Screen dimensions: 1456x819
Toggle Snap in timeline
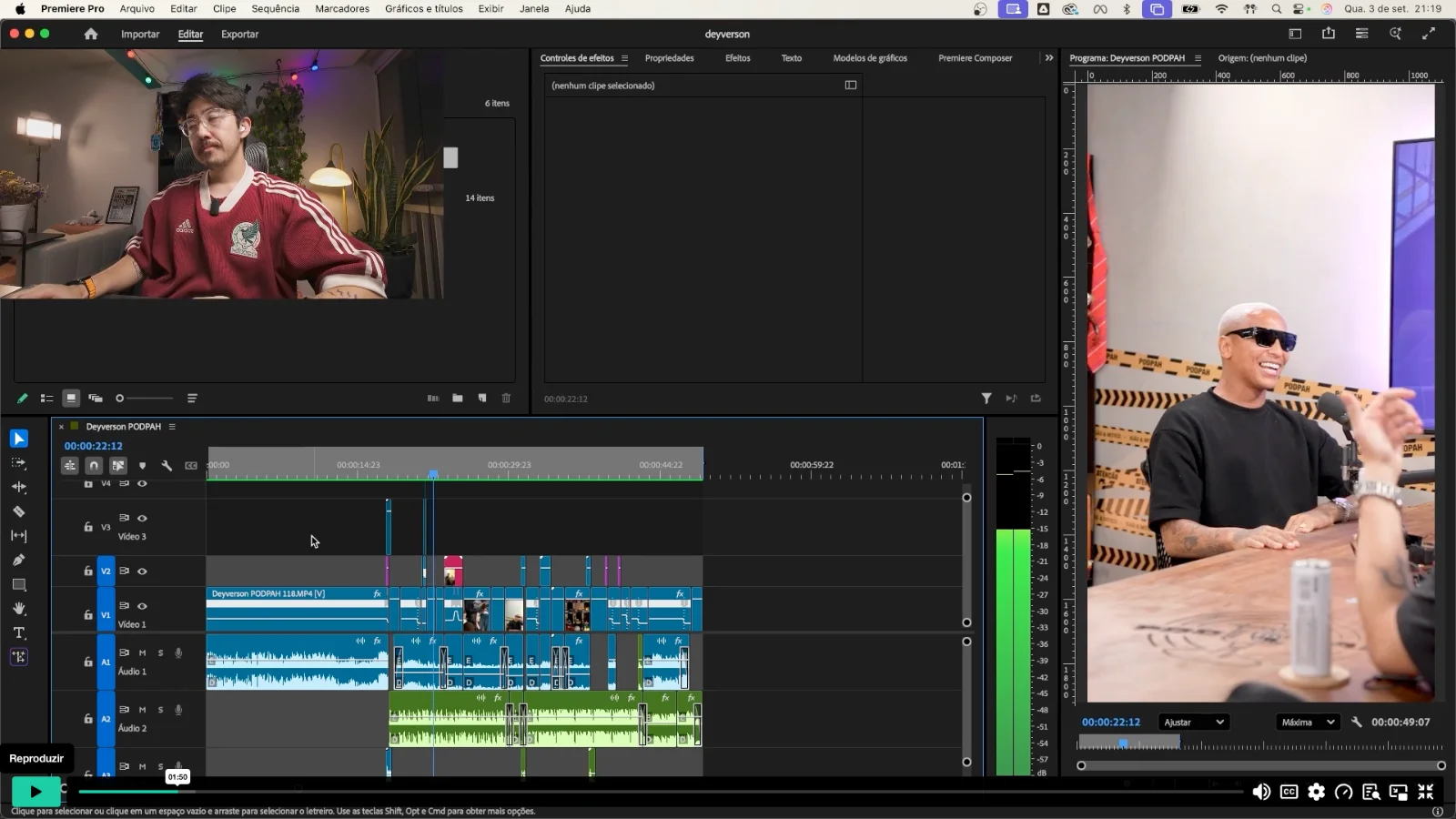click(x=94, y=465)
